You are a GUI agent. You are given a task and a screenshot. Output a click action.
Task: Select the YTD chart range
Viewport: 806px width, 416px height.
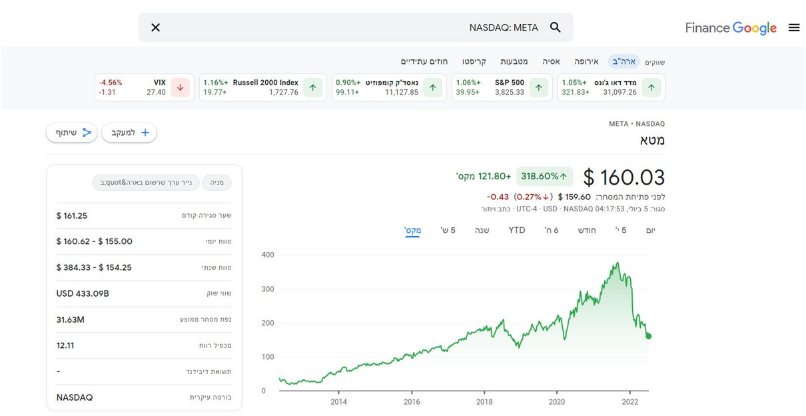pos(516,230)
